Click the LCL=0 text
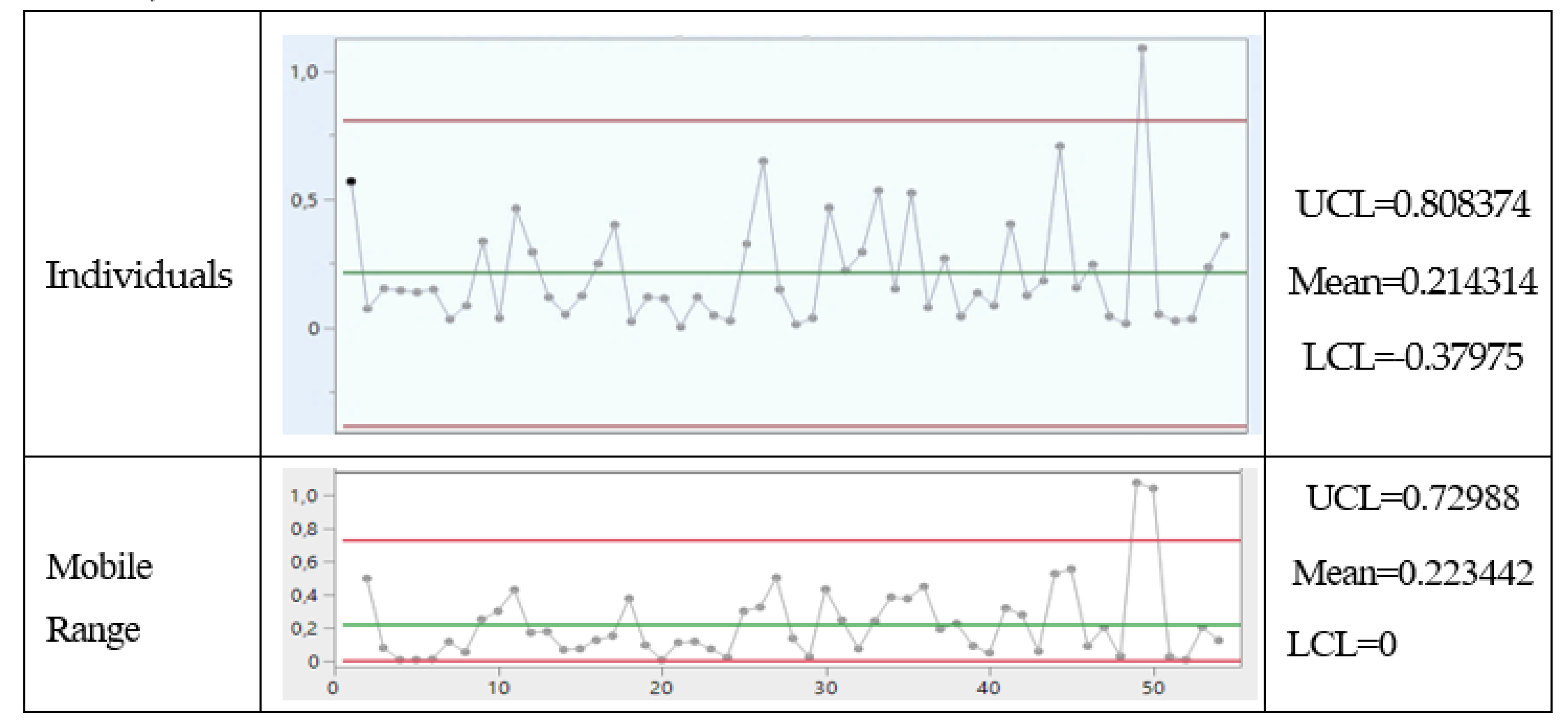This screenshot has height=726, width=1568. pyautogui.click(x=1341, y=644)
